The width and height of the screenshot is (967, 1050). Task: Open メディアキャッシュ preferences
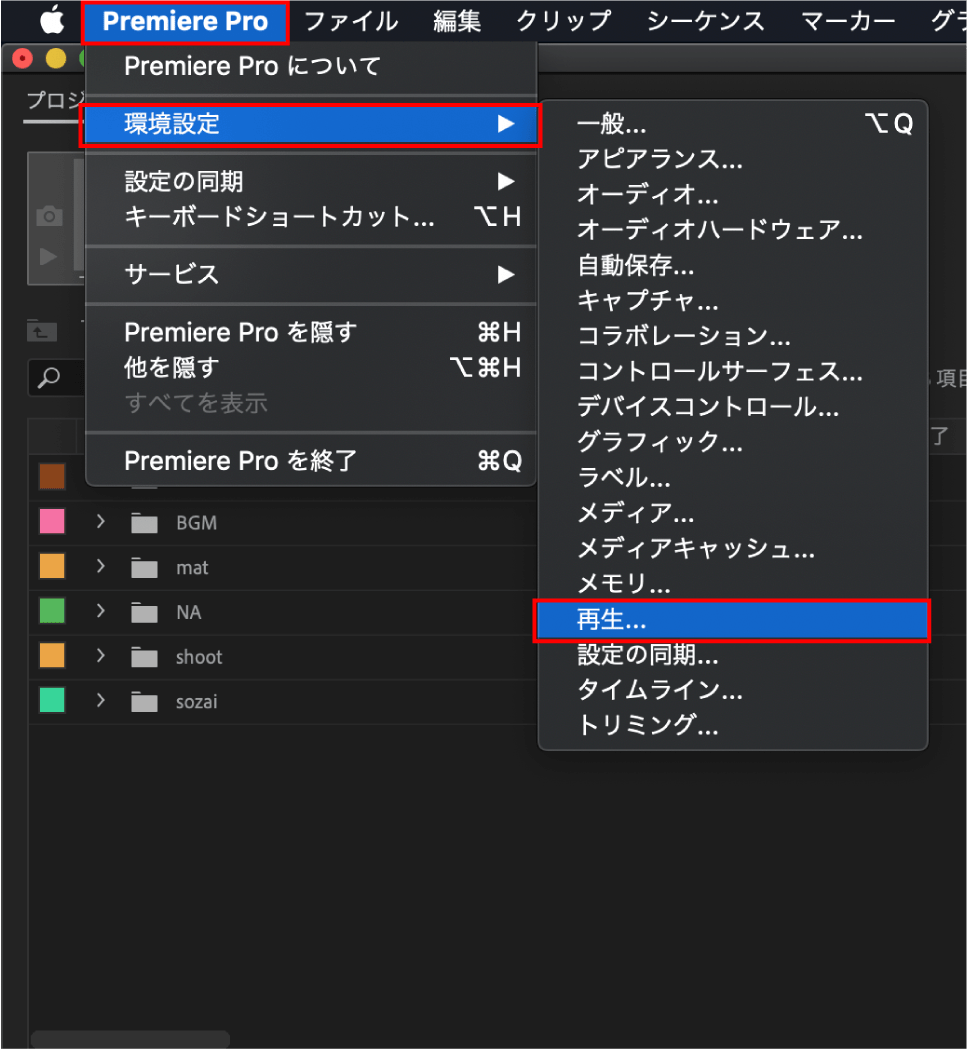733,549
